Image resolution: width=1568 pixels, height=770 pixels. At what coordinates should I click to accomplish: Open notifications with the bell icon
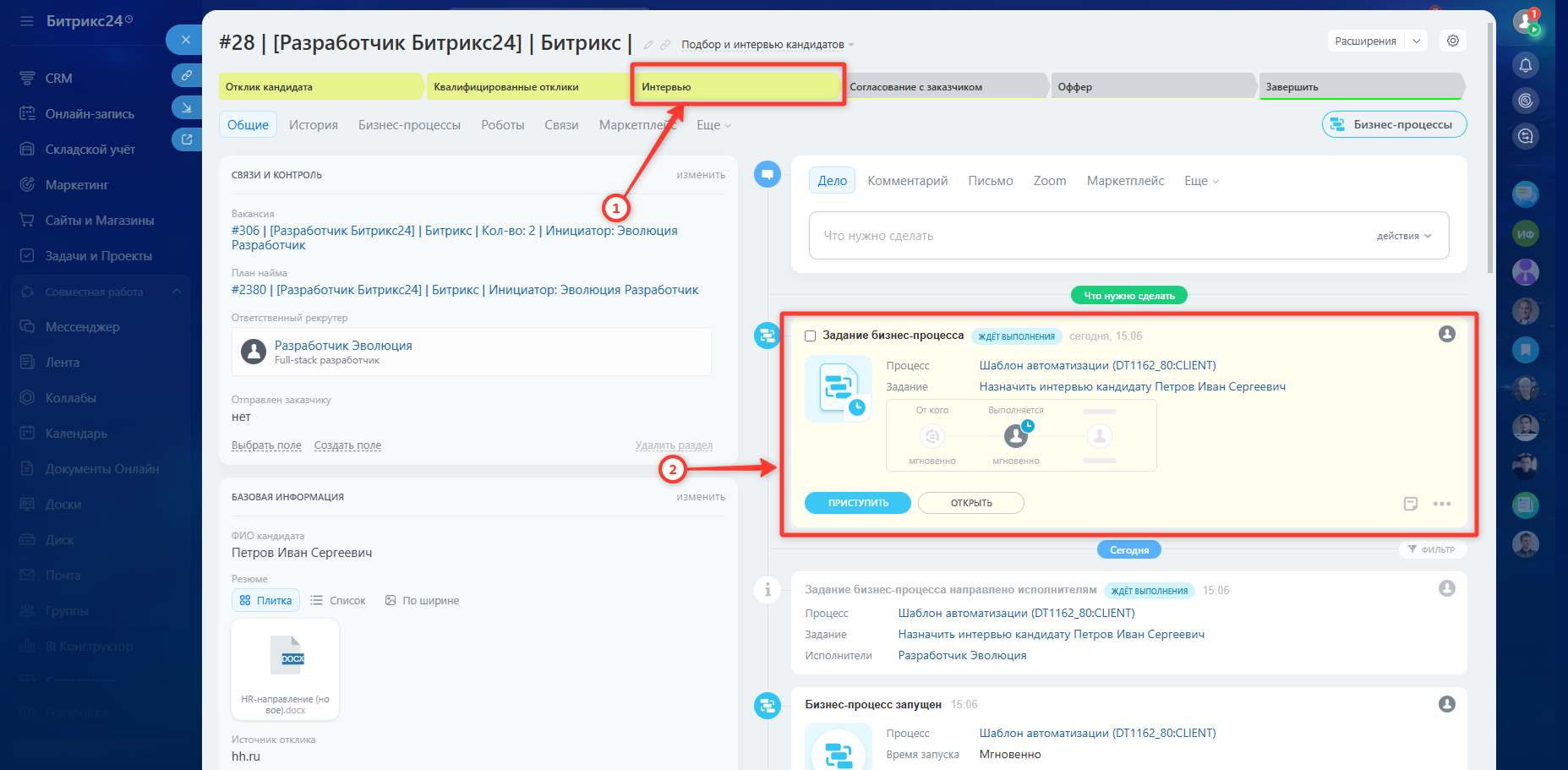1526,65
